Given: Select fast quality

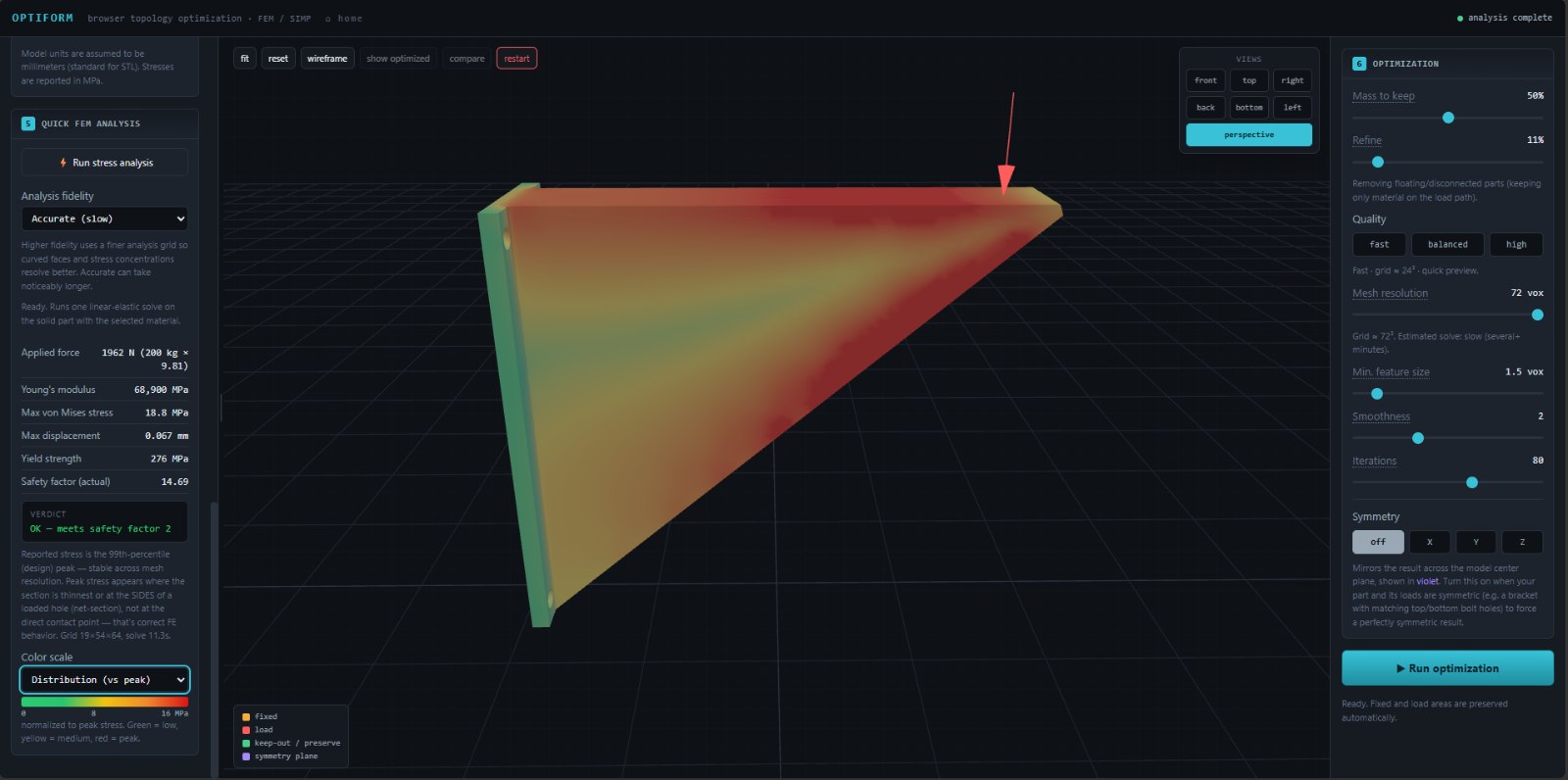Looking at the screenshot, I should point(1379,244).
